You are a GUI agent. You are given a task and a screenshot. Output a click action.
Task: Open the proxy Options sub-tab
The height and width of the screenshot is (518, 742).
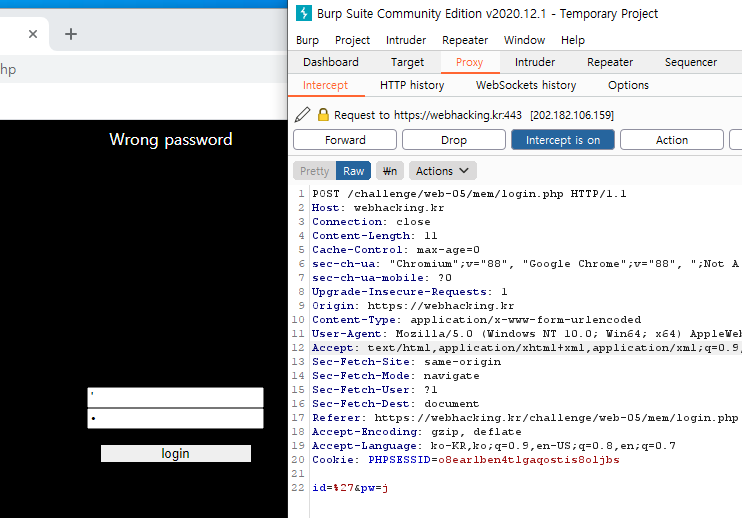(x=628, y=85)
